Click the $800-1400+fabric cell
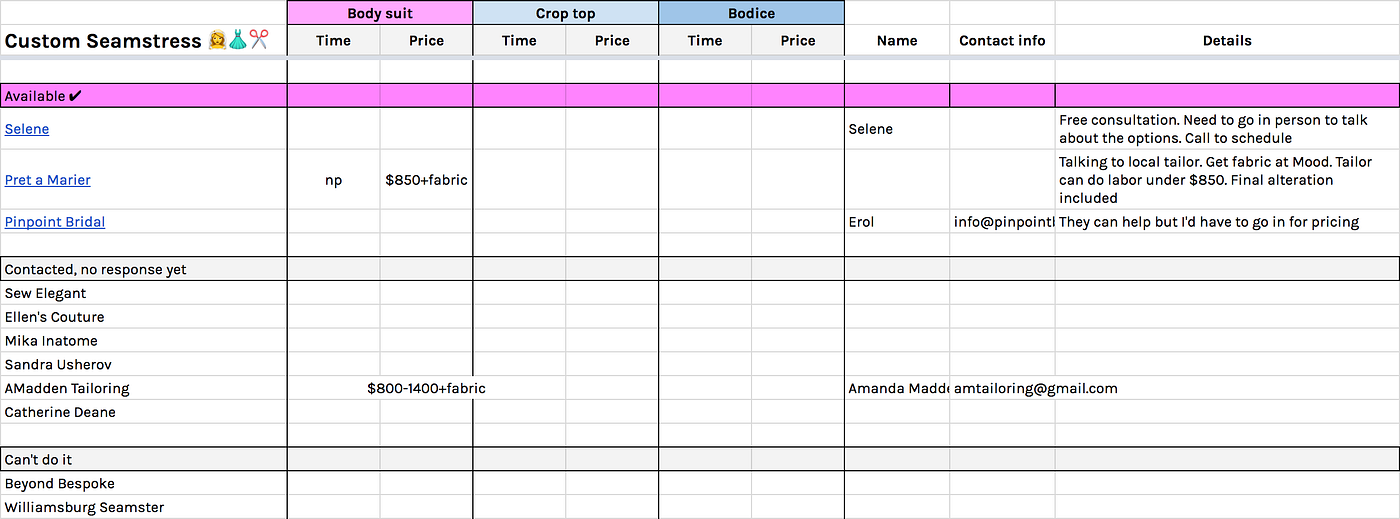Viewport: 1400px width, 519px height. point(426,388)
